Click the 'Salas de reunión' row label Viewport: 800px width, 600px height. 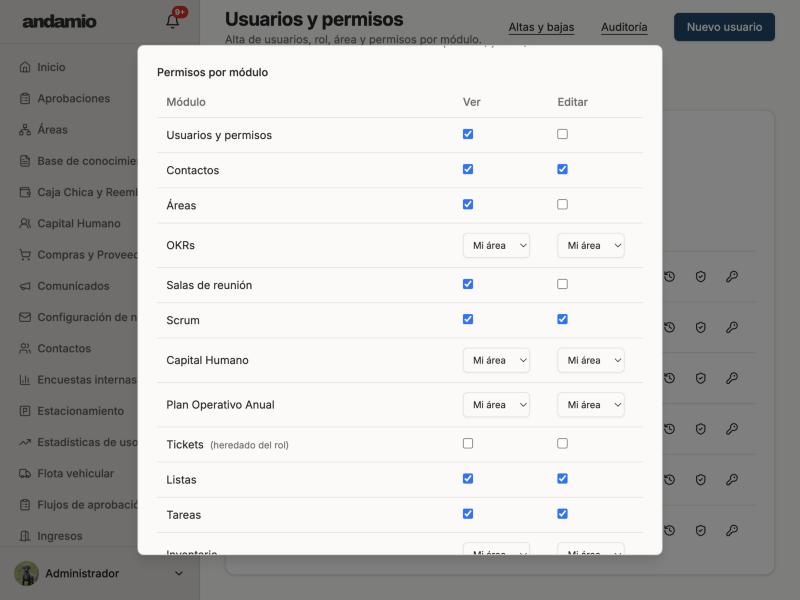pos(209,285)
